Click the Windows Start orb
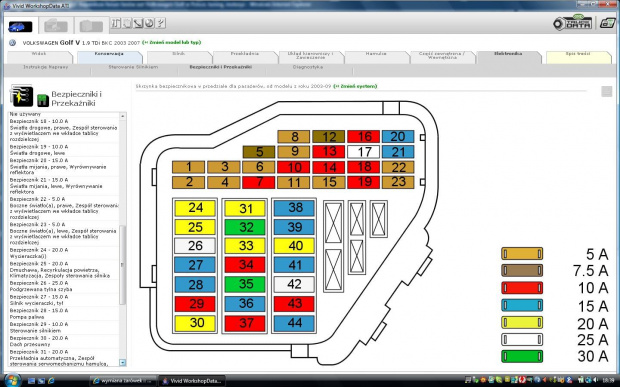Image resolution: width=620 pixels, height=387 pixels. click(x=12, y=380)
